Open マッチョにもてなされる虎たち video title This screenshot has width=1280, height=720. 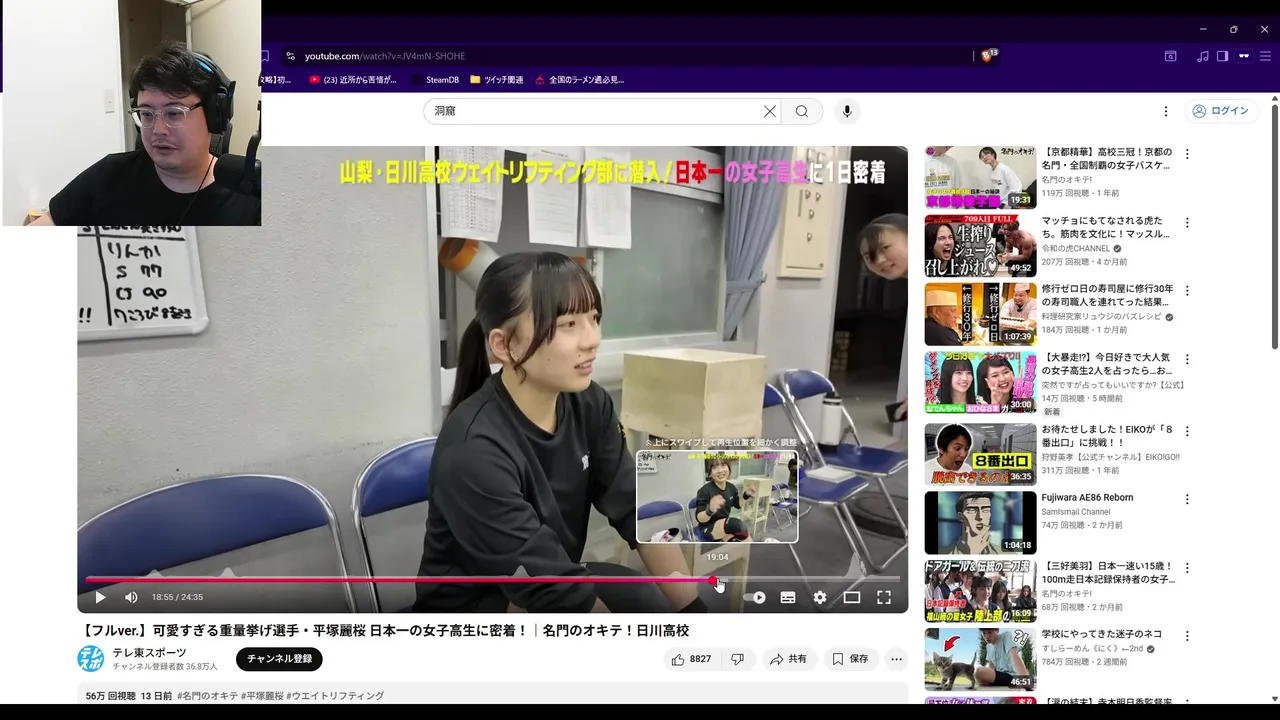[1106, 227]
